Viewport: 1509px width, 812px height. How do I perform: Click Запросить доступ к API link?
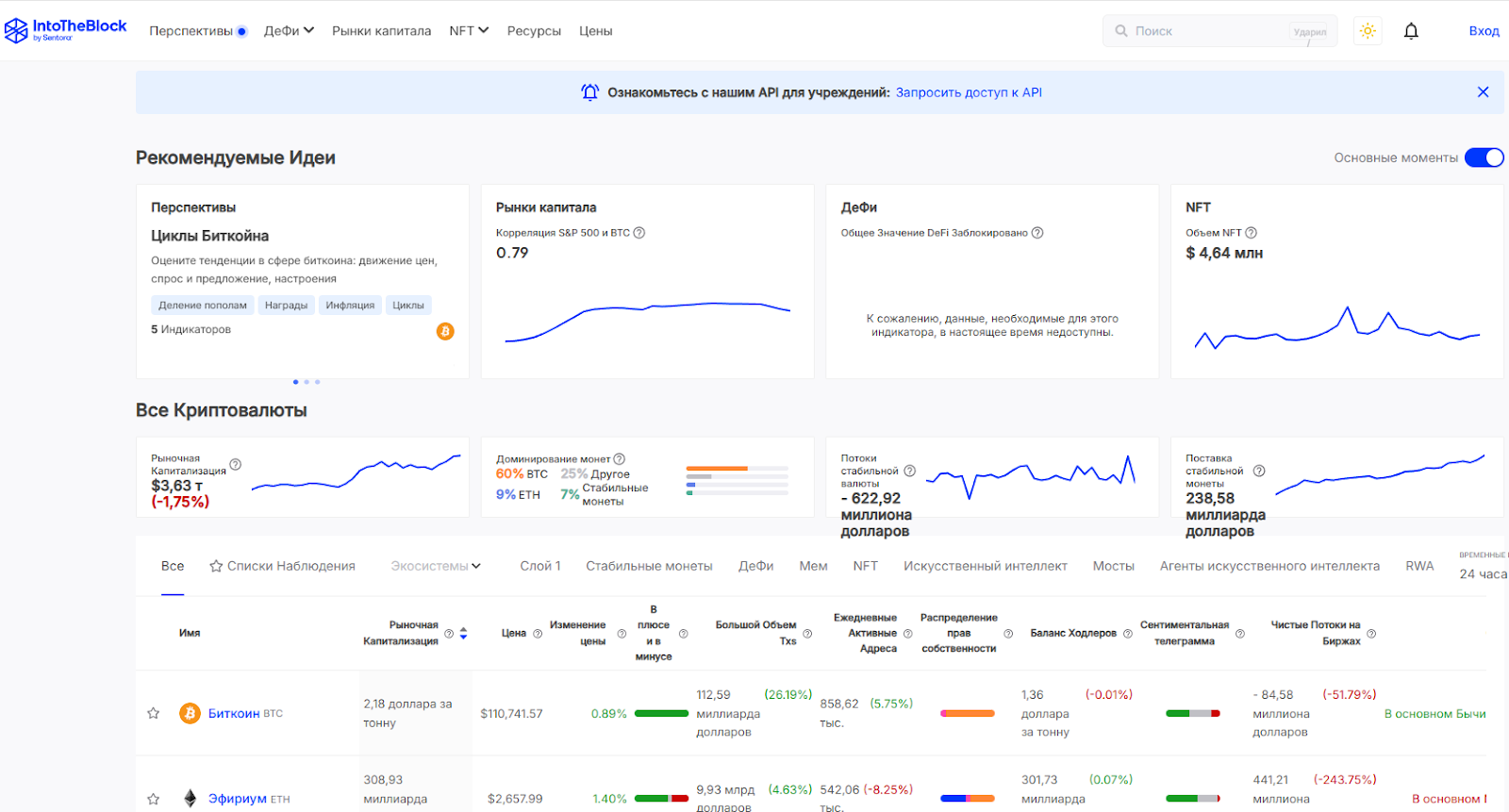(969, 92)
